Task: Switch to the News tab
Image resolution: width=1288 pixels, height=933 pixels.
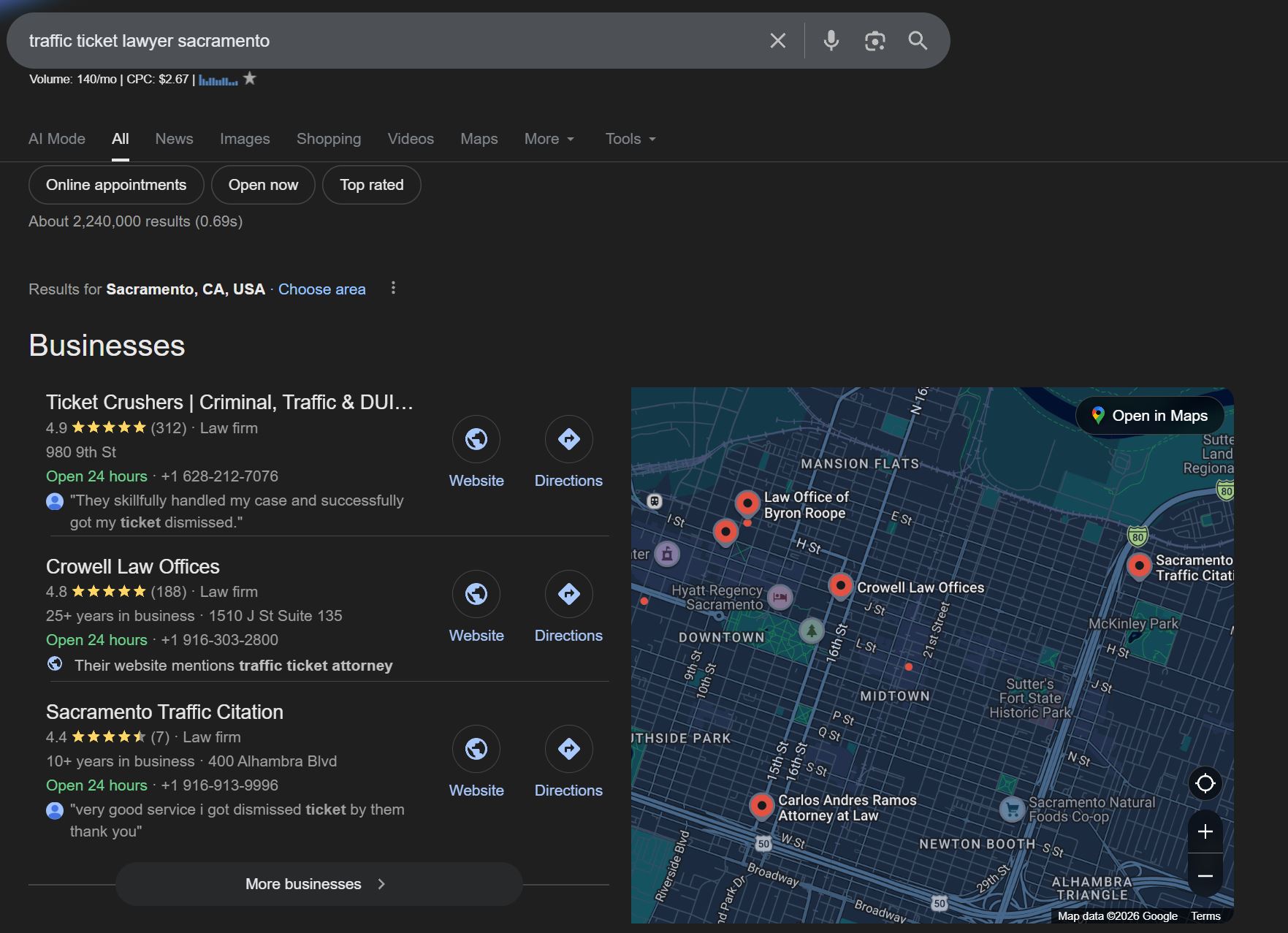Action: pyautogui.click(x=173, y=139)
